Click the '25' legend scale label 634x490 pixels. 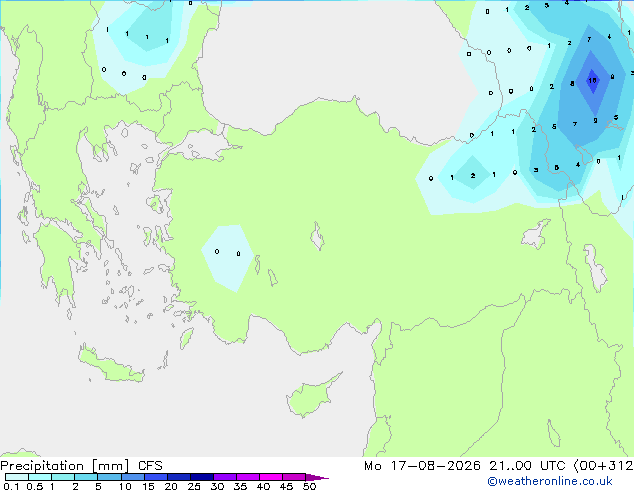194,486
